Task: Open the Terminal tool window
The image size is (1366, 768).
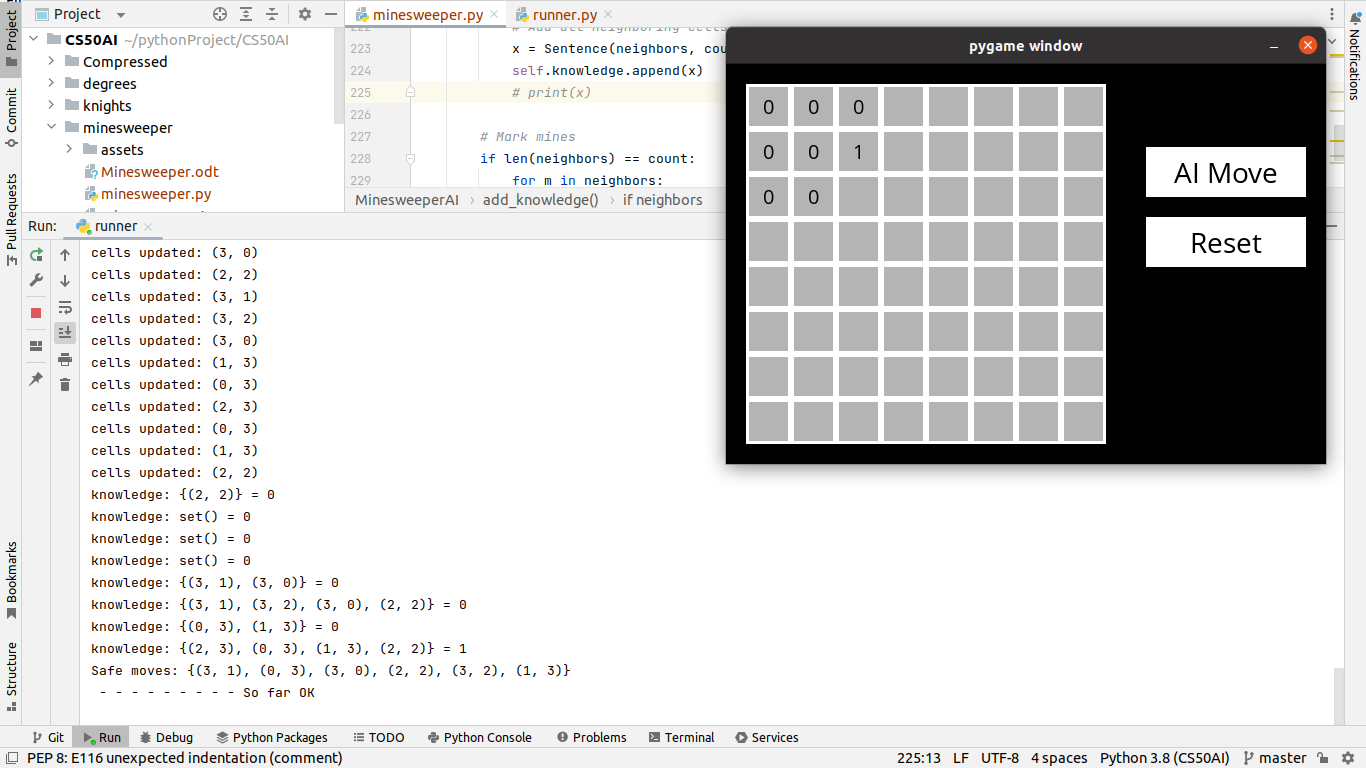Action: pos(681,737)
